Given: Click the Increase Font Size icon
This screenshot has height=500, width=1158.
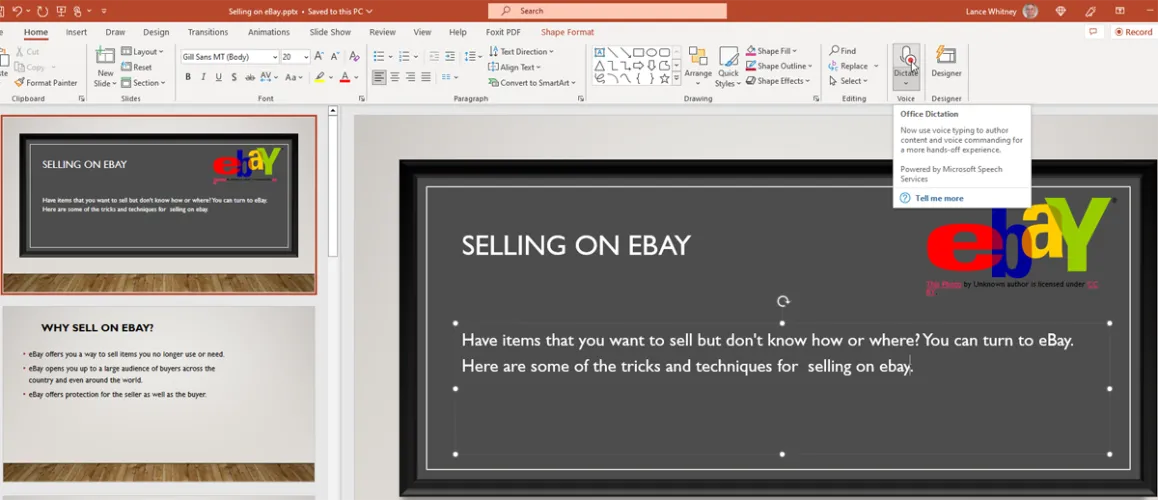Looking at the screenshot, I should 319,57.
